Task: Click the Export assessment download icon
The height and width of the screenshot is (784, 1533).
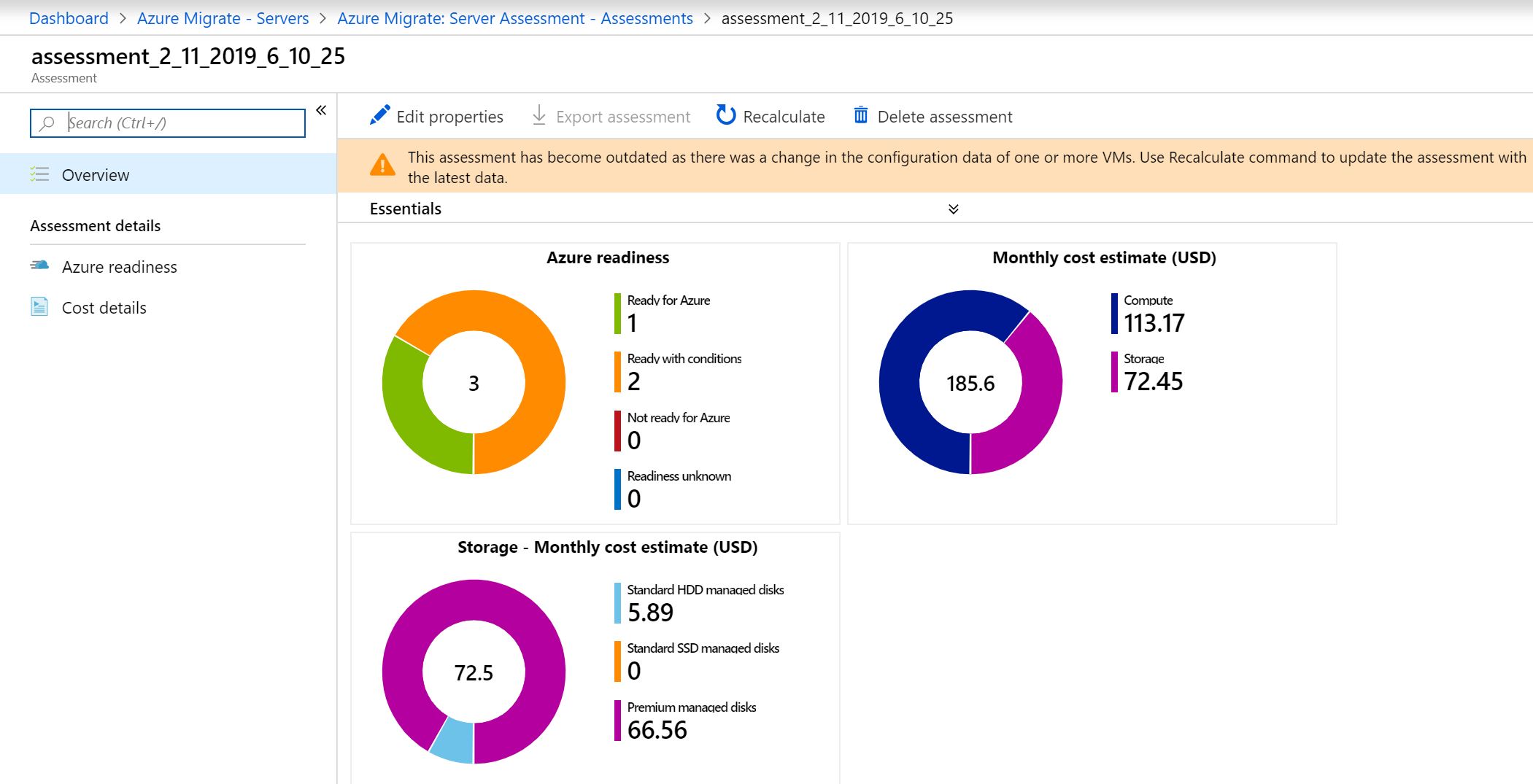Action: [538, 115]
